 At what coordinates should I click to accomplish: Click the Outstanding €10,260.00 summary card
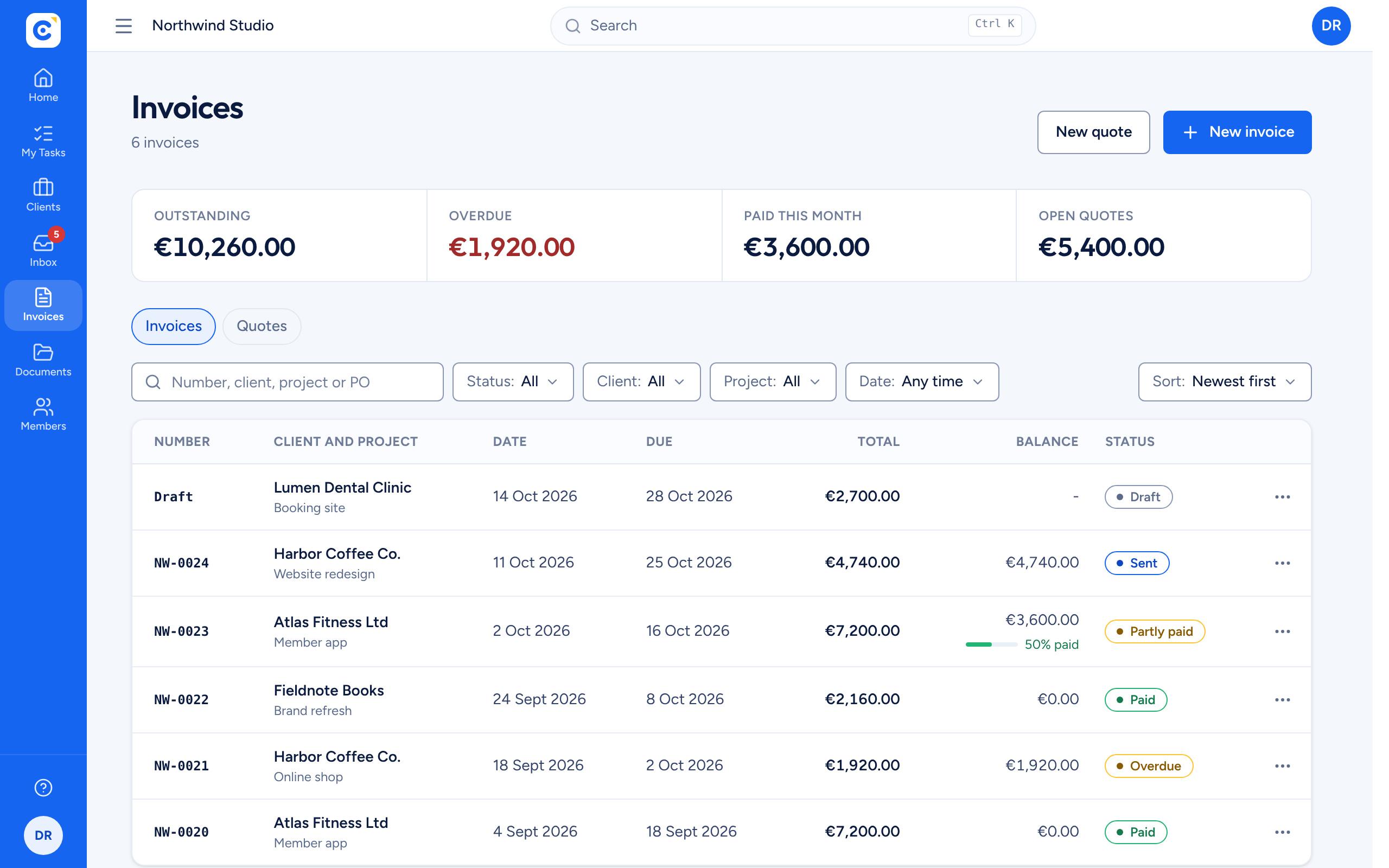(279, 235)
